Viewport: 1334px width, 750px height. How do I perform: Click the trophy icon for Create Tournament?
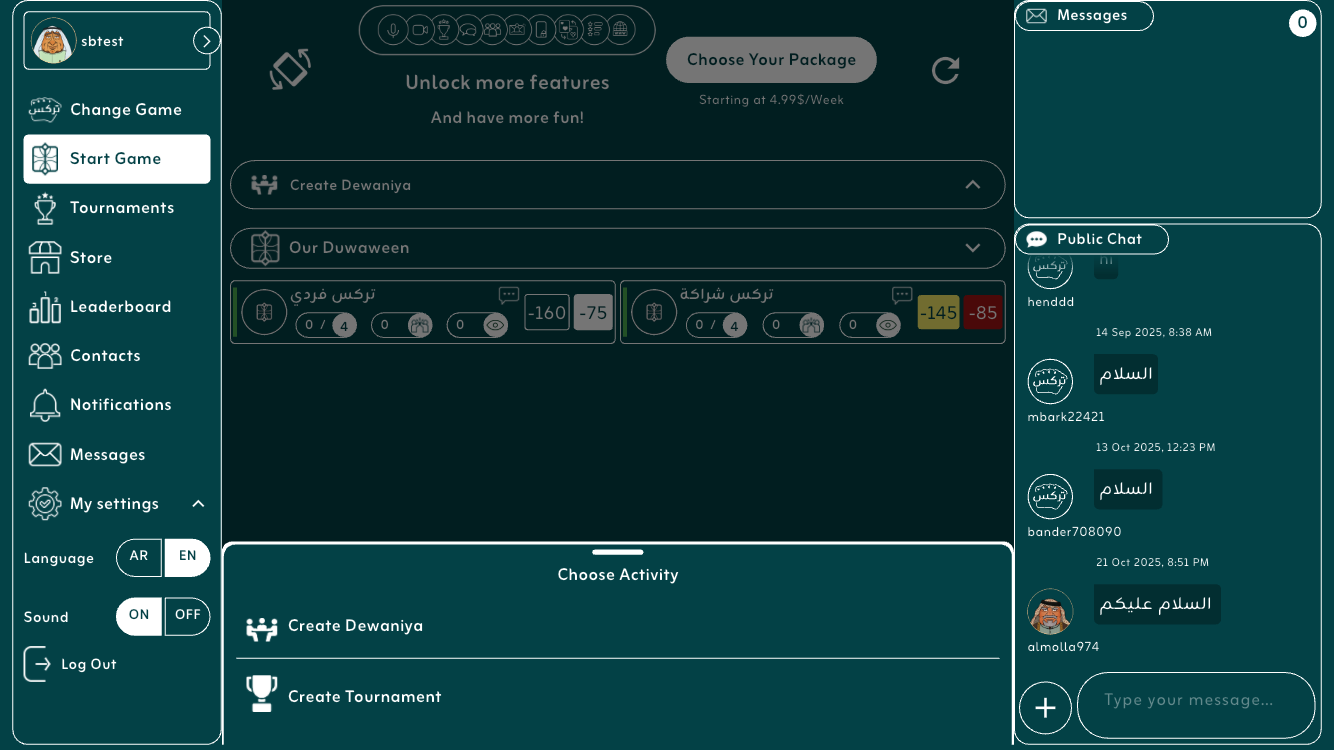point(262,694)
